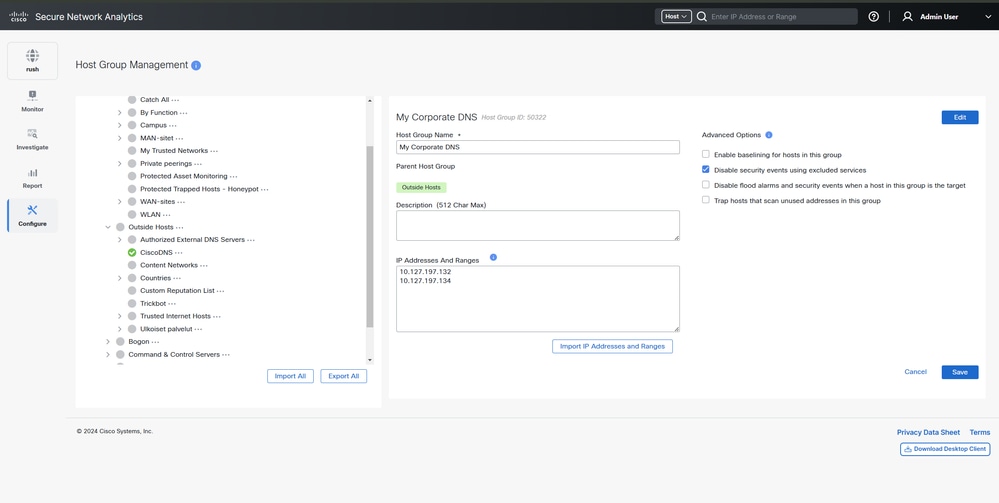This screenshot has width=999, height=503.
Task: Click the green check icon for CiscoDNS
Action: 132,252
